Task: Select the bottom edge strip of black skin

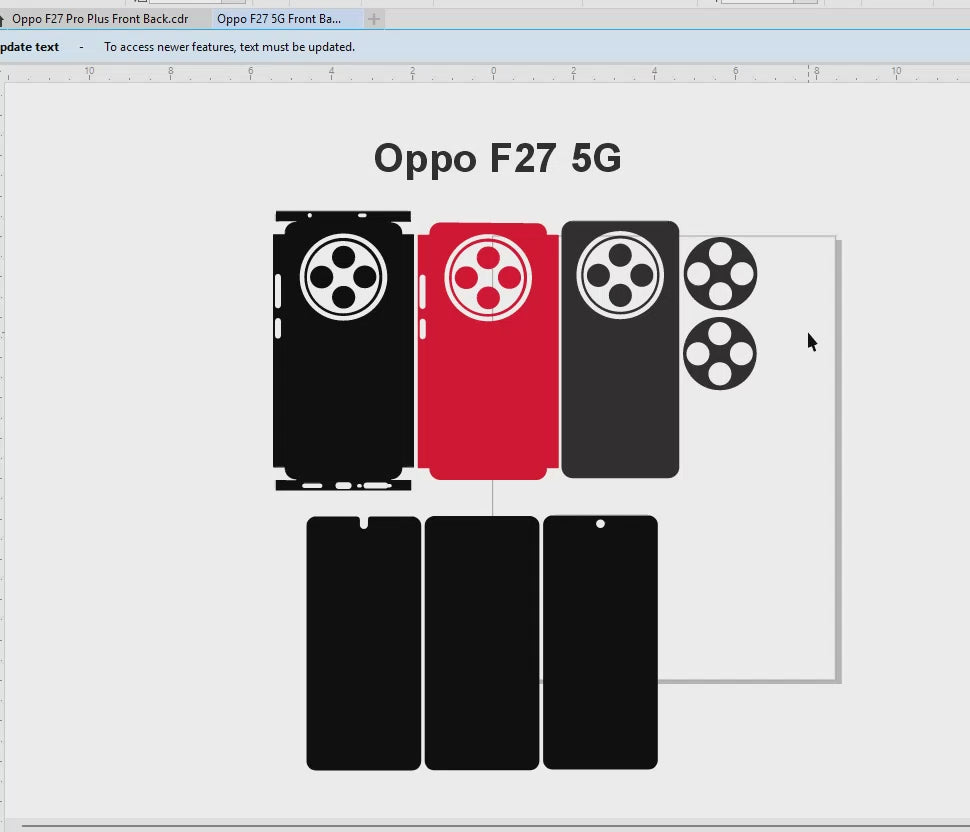Action: click(x=343, y=485)
